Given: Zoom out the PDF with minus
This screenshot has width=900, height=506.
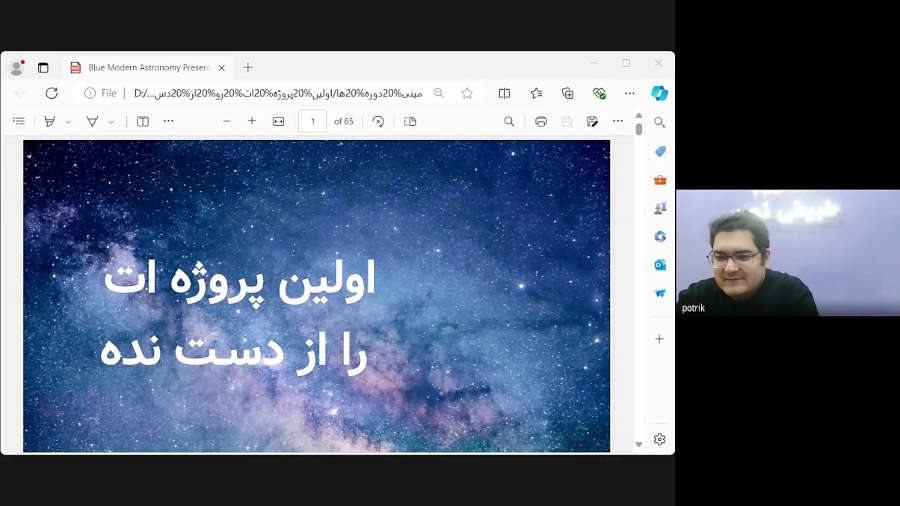Looking at the screenshot, I should point(227,121).
